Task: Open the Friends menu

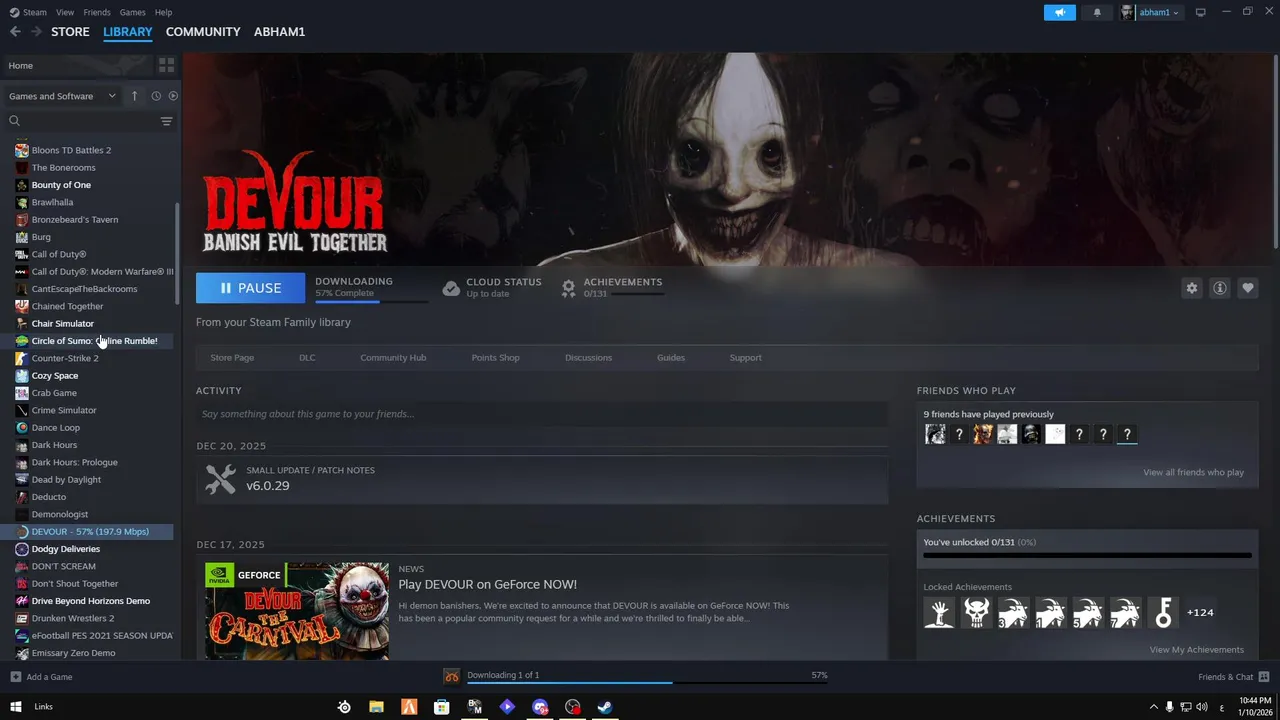Action: [x=97, y=12]
